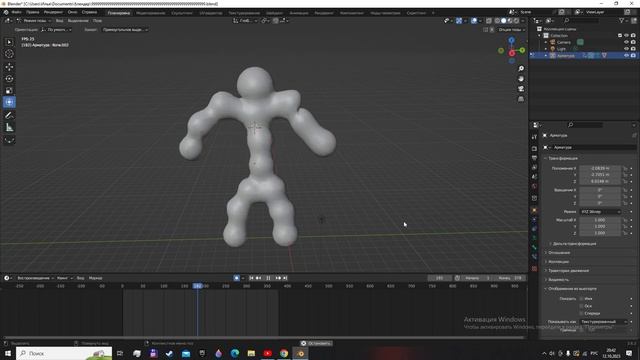Open File Explorer from the taskbar

[x=251, y=353]
